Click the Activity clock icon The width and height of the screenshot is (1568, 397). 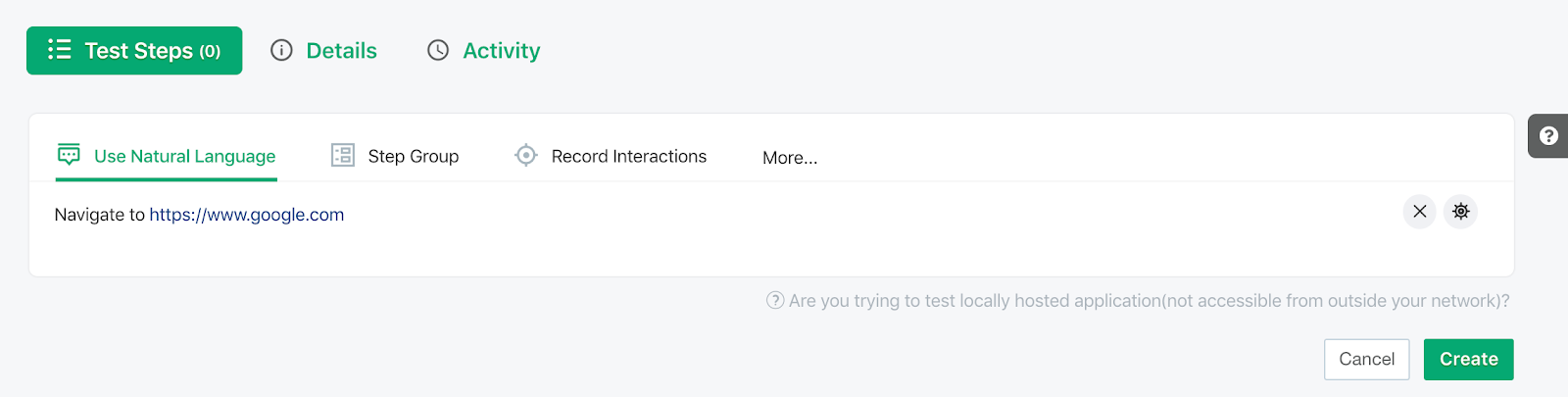(x=438, y=50)
